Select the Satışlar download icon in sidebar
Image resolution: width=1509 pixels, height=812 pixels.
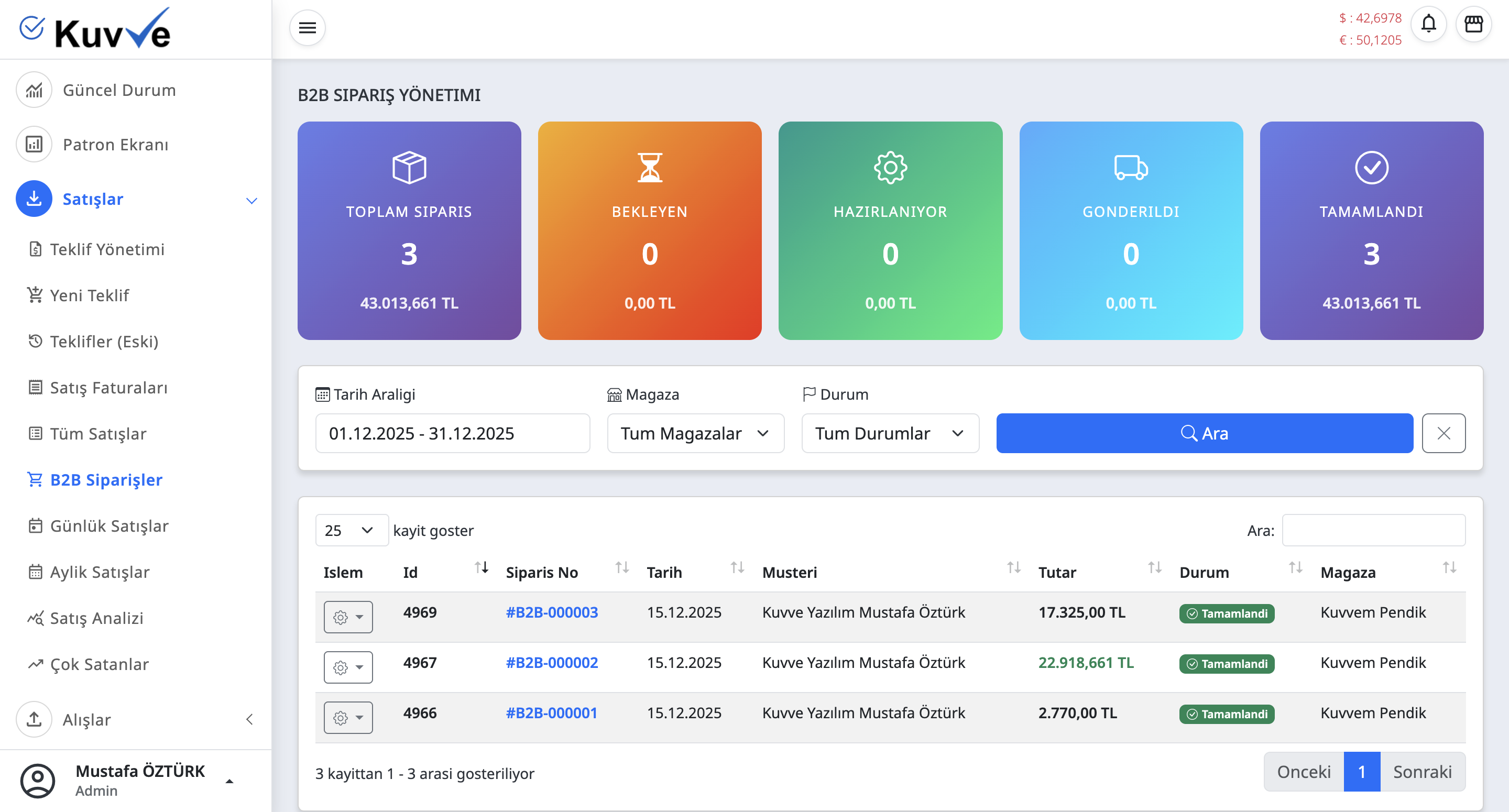point(34,199)
